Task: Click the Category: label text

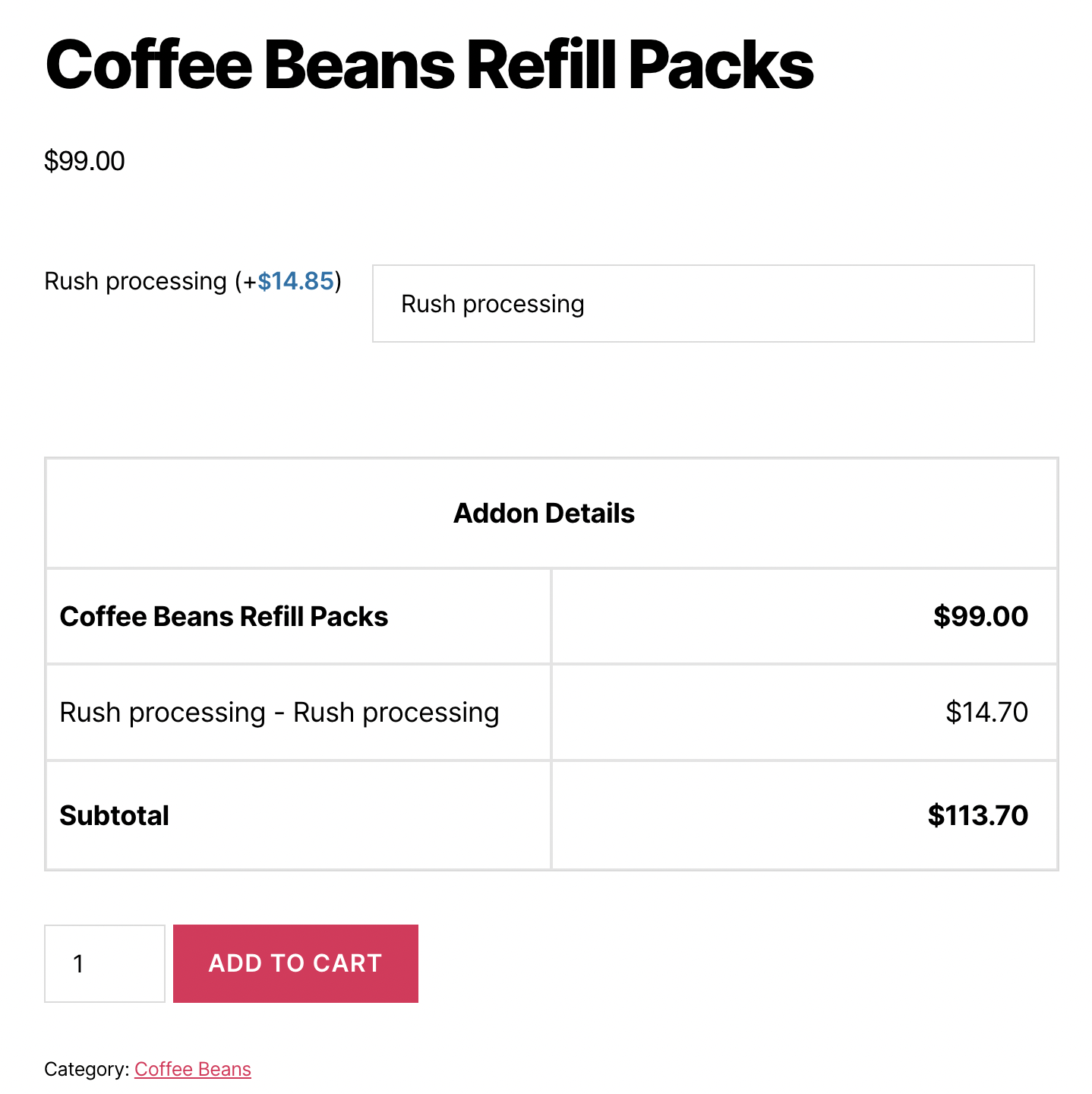Action: (x=87, y=1069)
